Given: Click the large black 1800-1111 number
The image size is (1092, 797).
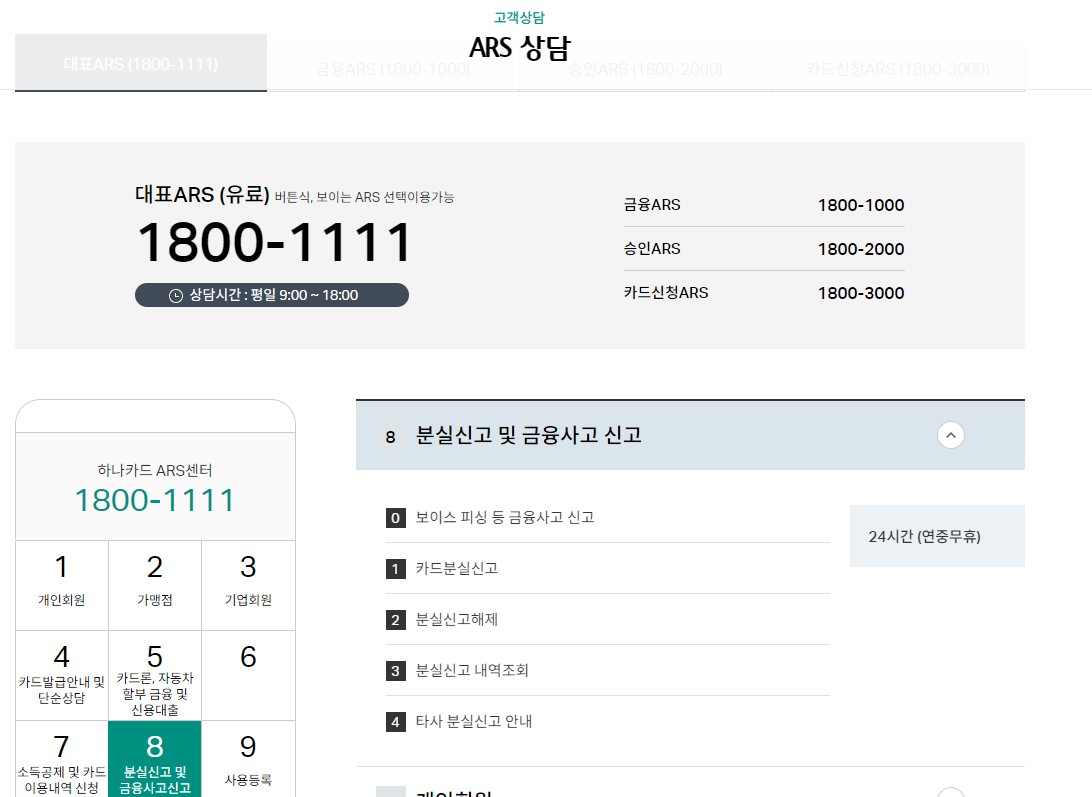Looking at the screenshot, I should coord(275,242).
